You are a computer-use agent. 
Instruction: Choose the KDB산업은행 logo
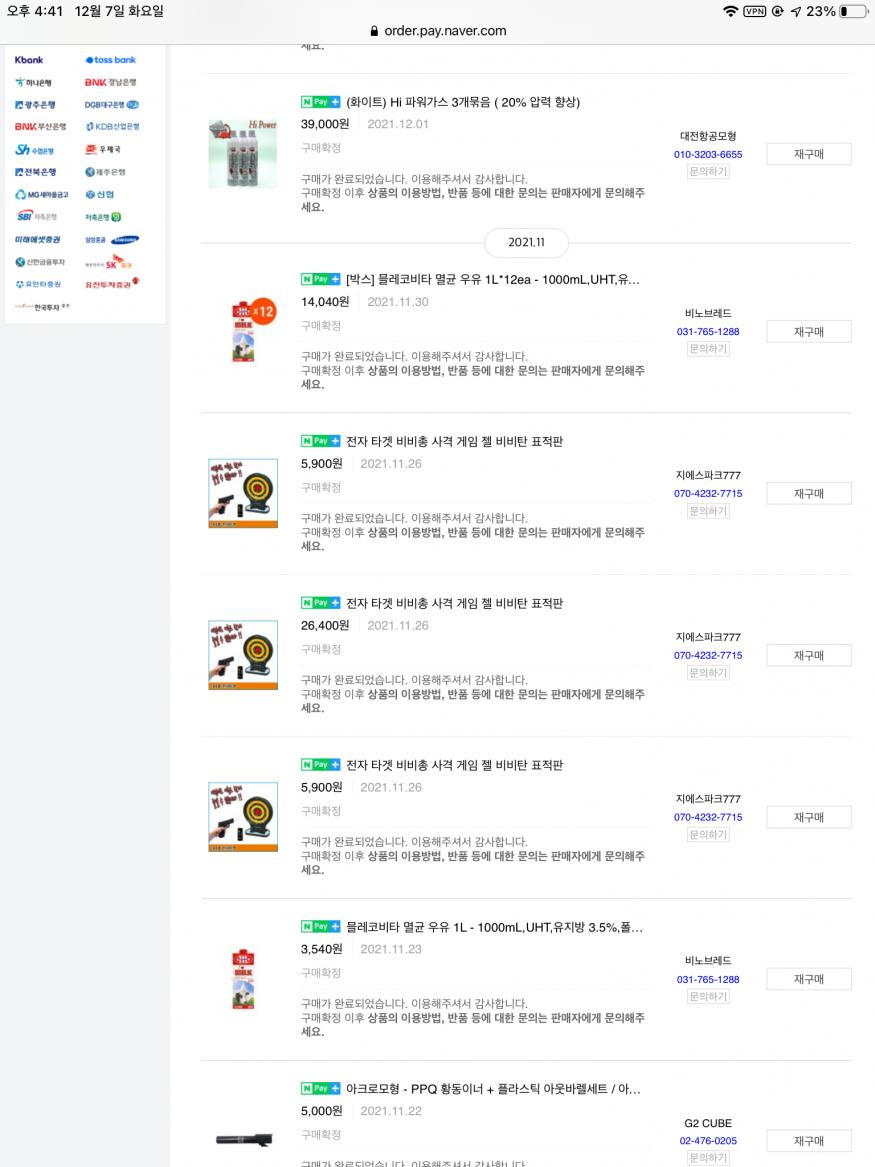[112, 127]
